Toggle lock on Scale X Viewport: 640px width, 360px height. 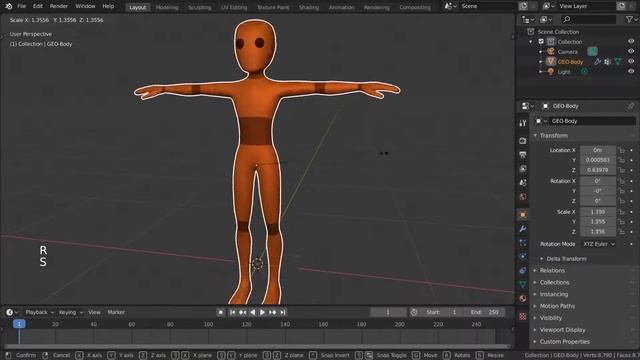click(x=622, y=212)
